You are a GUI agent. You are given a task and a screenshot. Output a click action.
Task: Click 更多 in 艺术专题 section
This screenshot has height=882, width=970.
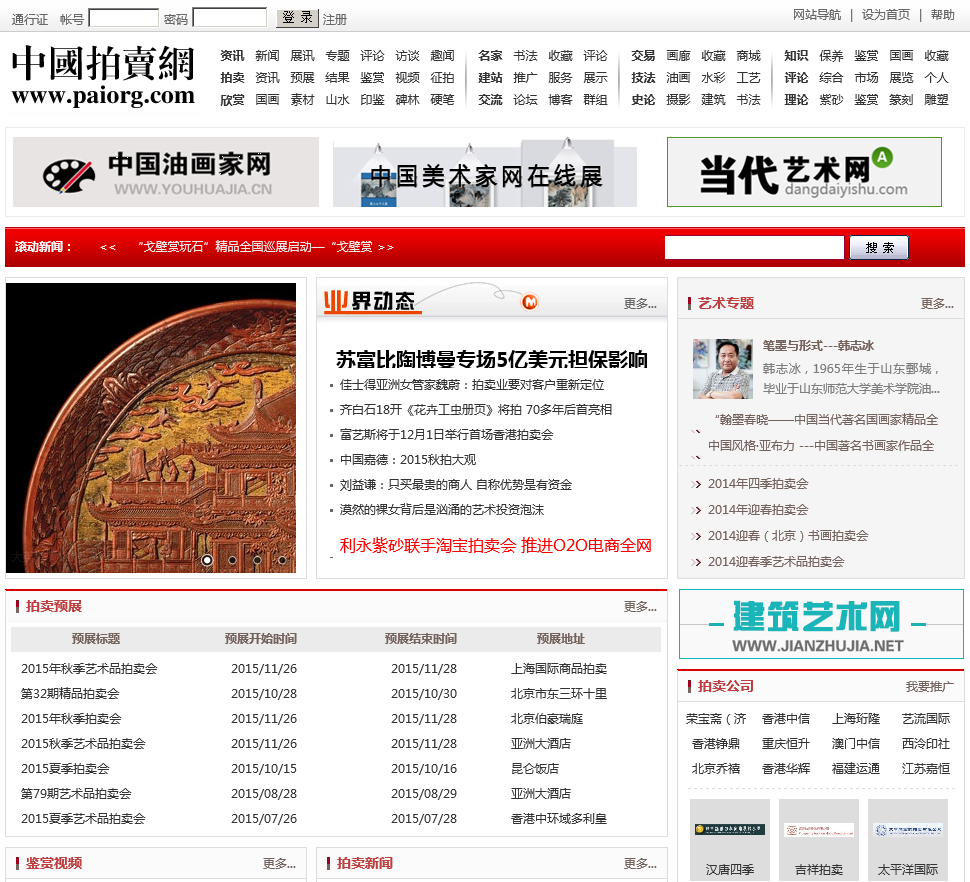pyautogui.click(x=937, y=303)
